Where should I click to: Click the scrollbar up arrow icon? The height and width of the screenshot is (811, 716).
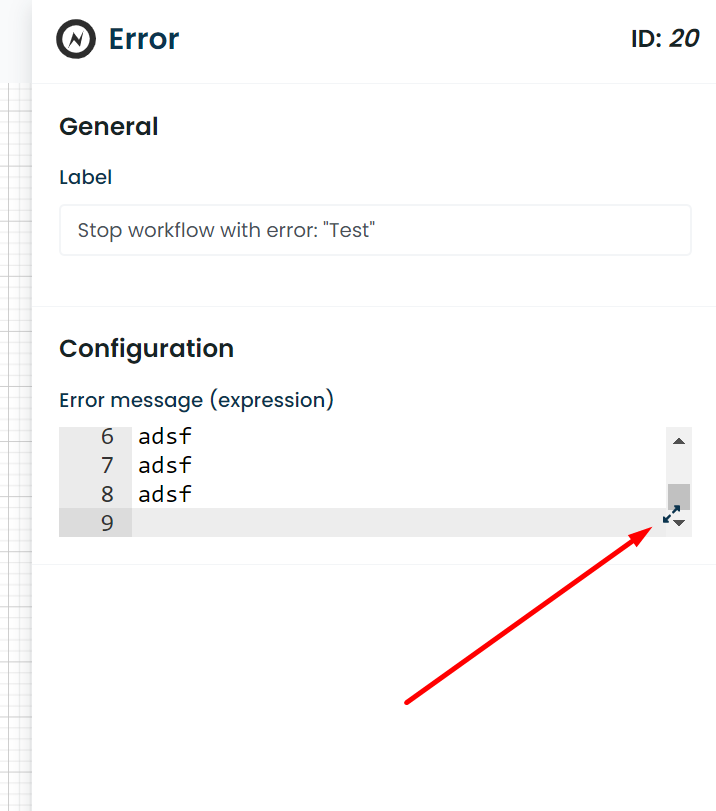(678, 440)
